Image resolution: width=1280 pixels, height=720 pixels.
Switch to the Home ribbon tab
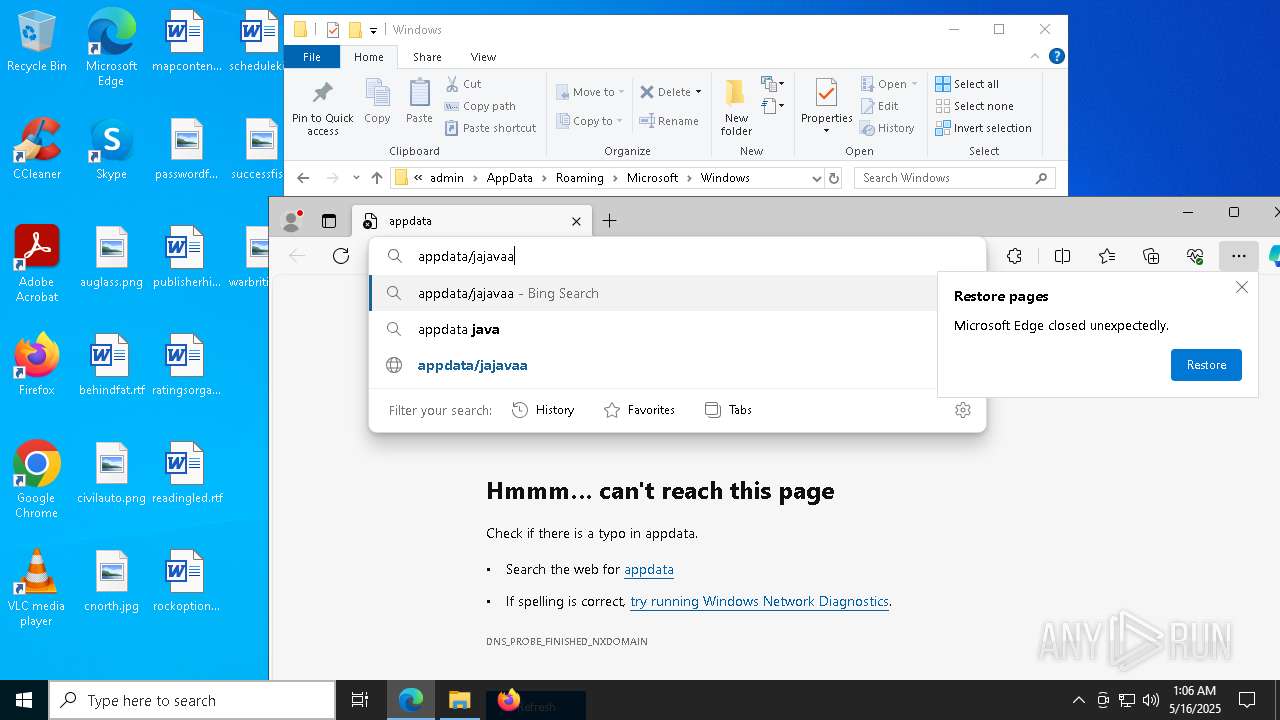point(368,57)
